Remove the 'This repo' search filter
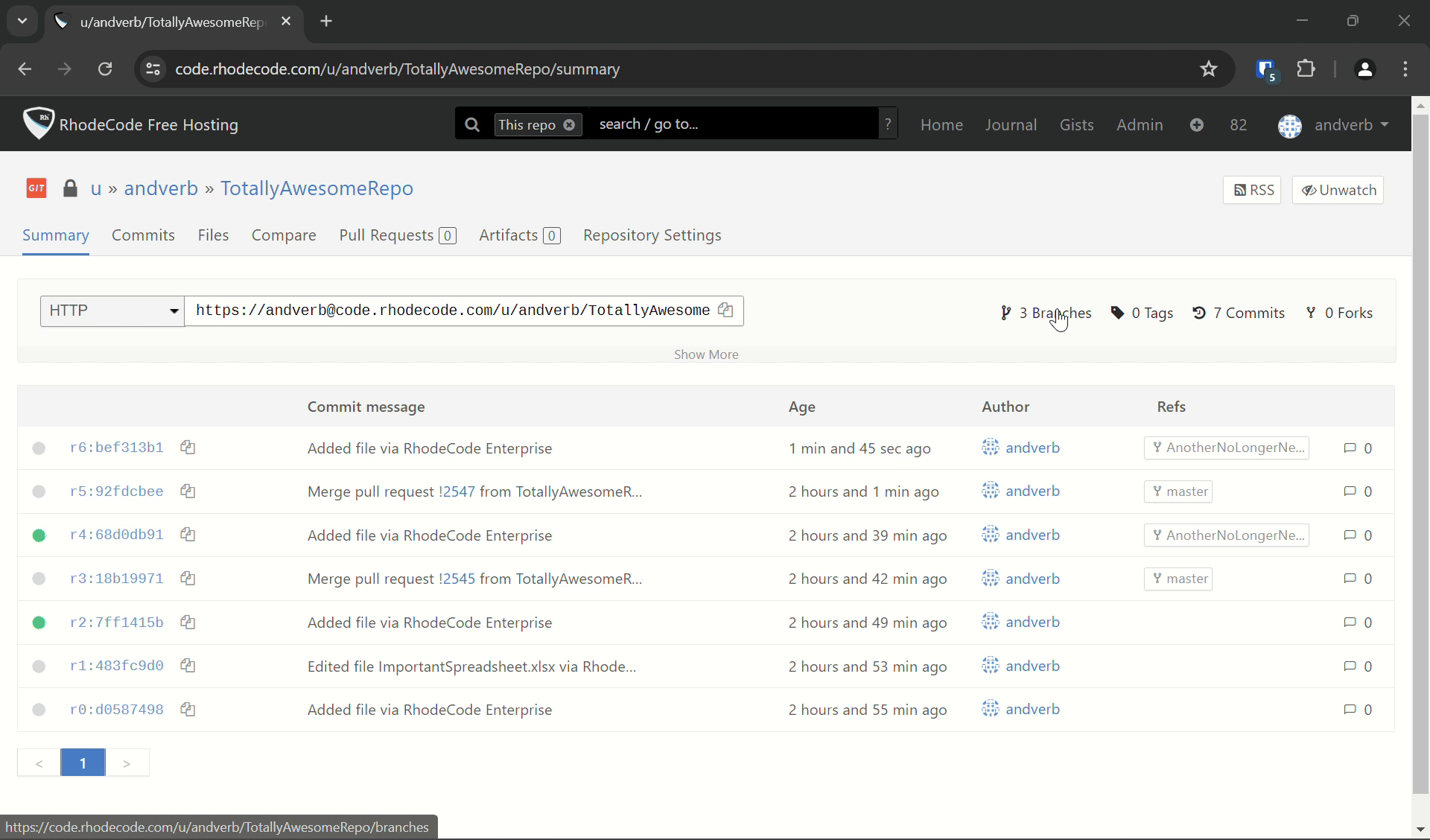This screenshot has width=1430, height=840. point(569,125)
